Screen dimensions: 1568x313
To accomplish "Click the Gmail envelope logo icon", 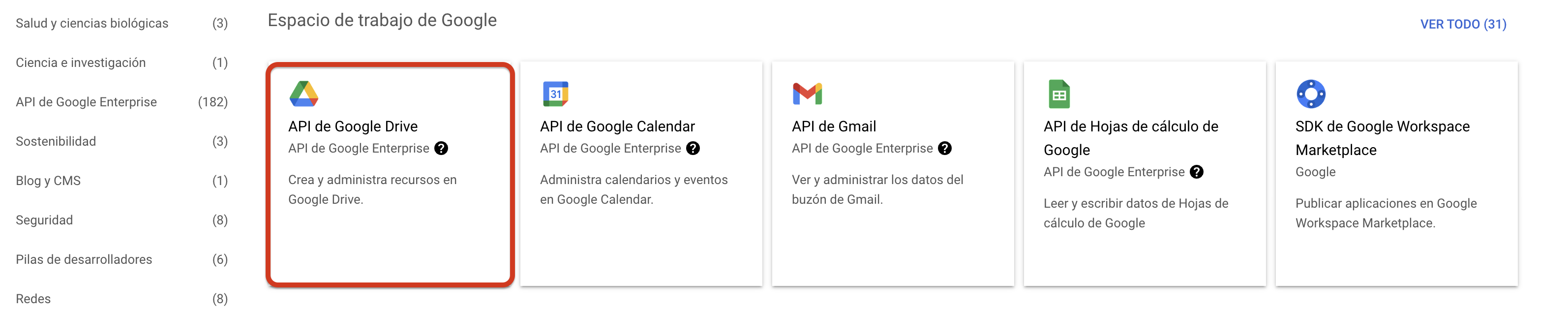I will (x=807, y=94).
